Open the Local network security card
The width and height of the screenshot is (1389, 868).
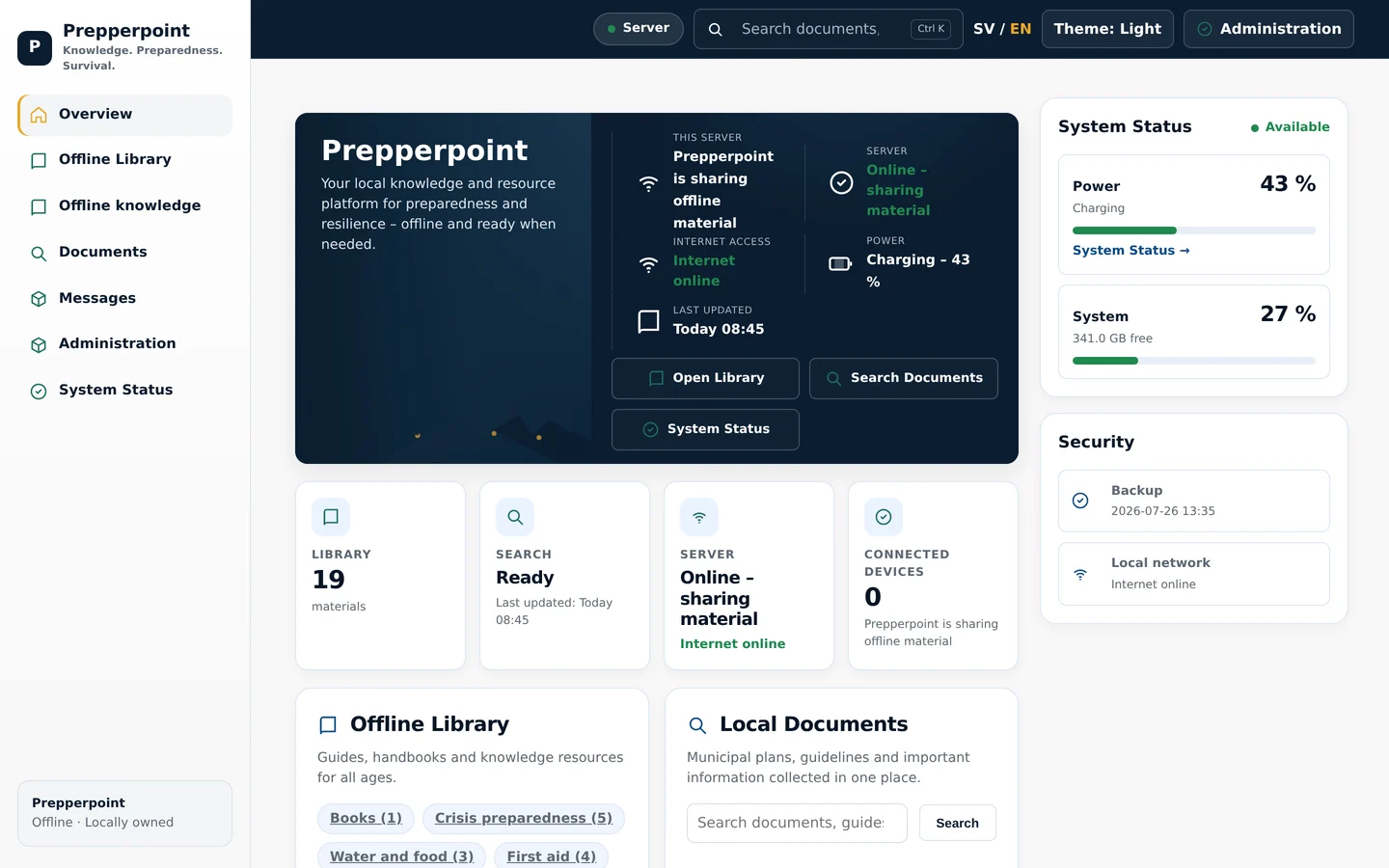click(x=1194, y=574)
